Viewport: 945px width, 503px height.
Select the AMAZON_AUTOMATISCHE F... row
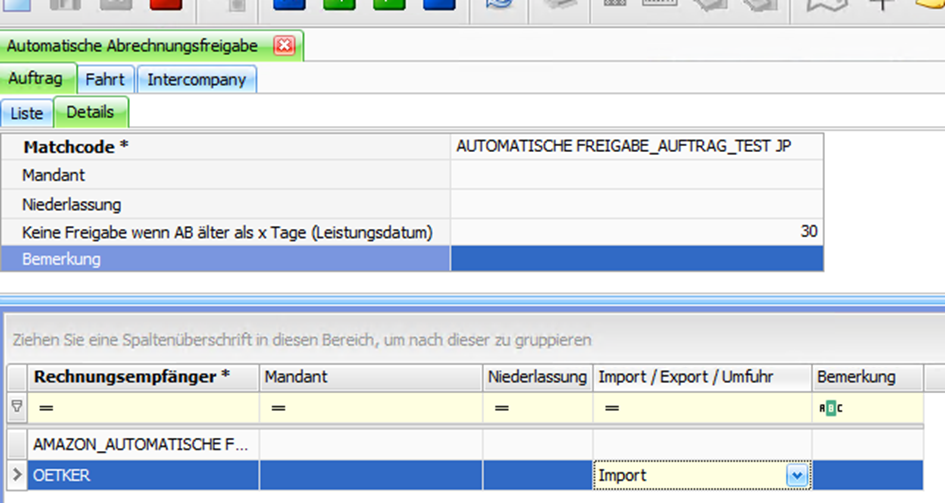143,442
